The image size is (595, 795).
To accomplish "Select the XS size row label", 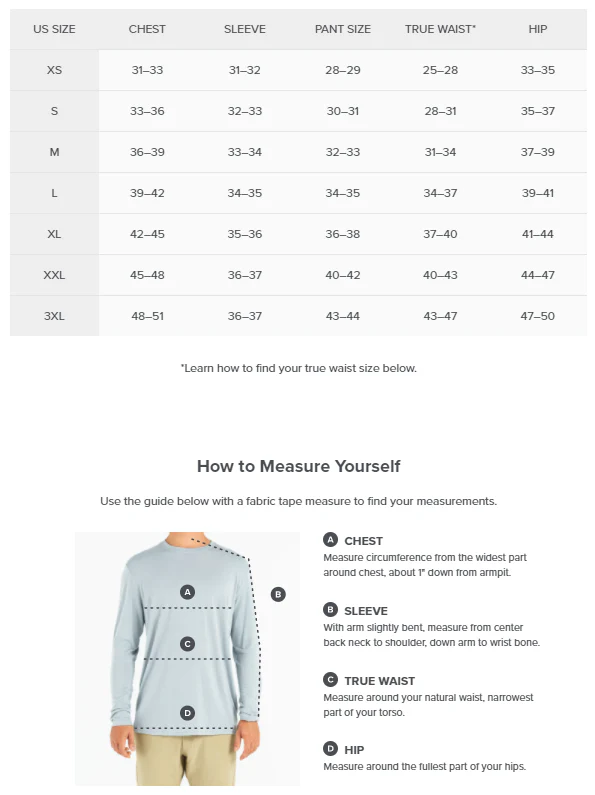I will click(54, 70).
